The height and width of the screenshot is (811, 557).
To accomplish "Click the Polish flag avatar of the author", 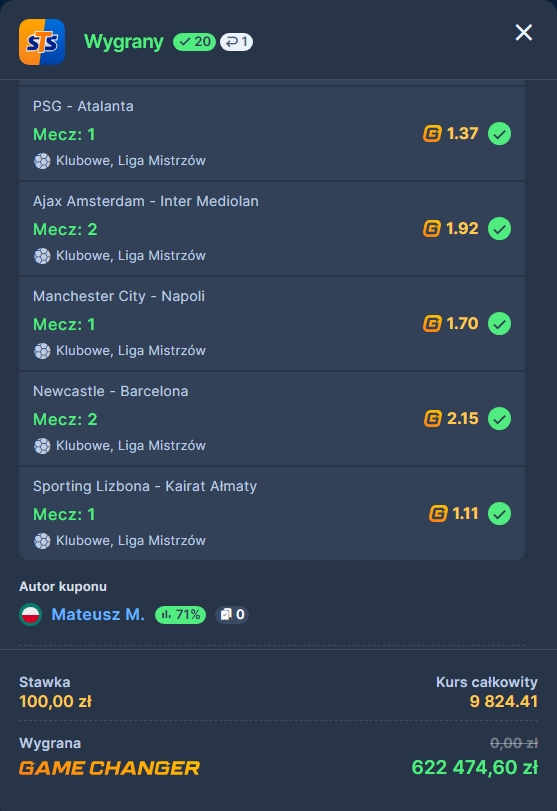I will (31, 614).
